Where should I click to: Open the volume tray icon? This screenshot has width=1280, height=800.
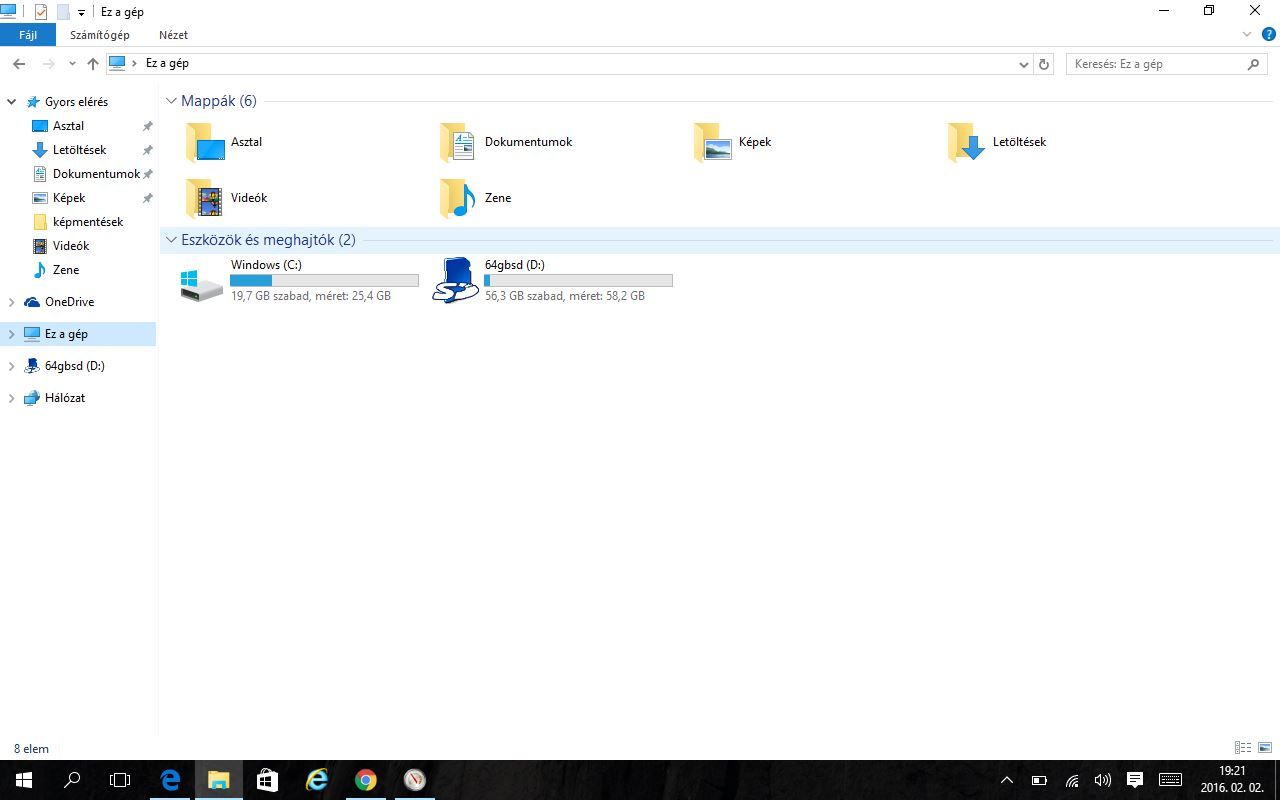[1103, 780]
